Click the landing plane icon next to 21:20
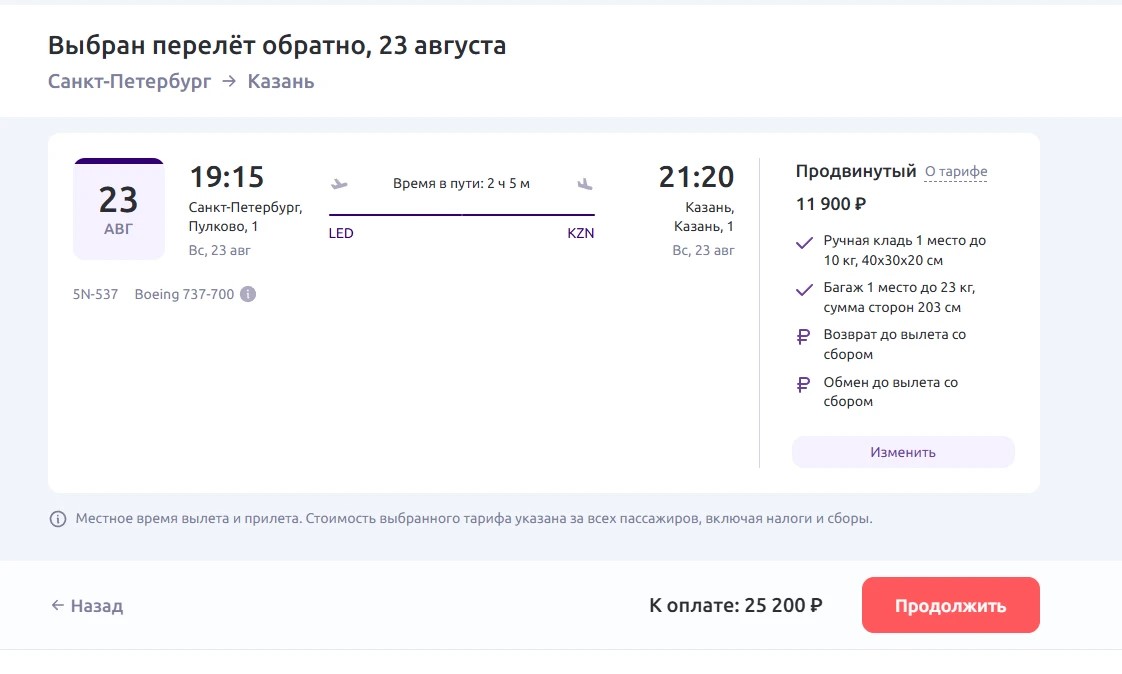 pyautogui.click(x=585, y=184)
